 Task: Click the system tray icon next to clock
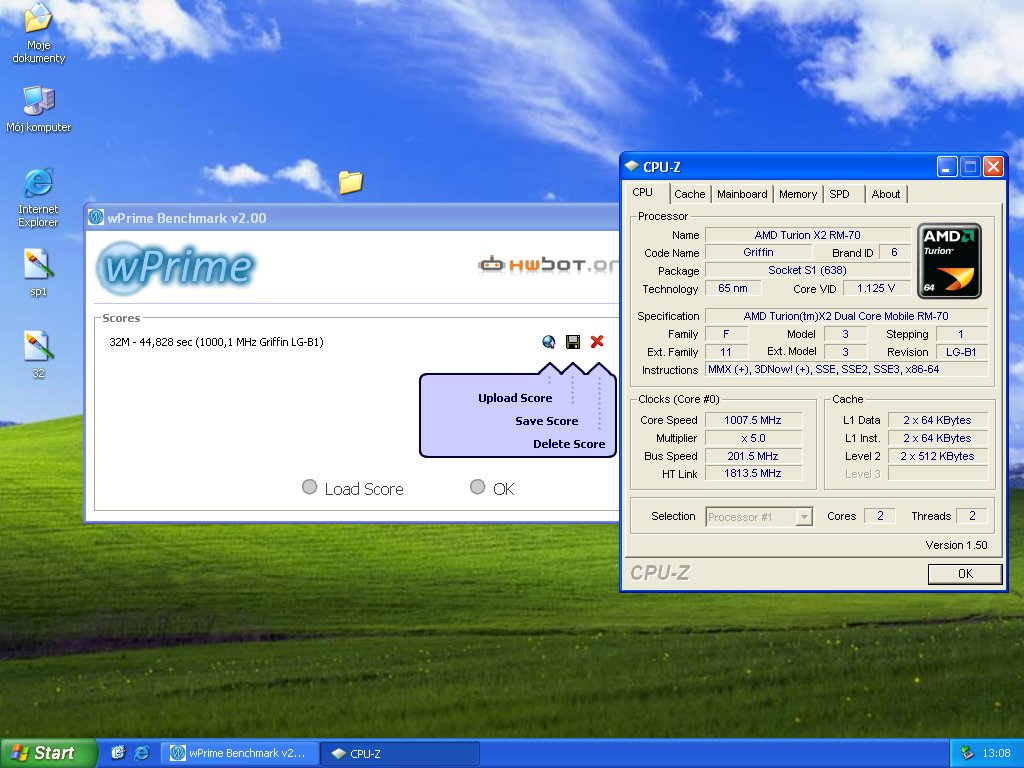tap(967, 753)
